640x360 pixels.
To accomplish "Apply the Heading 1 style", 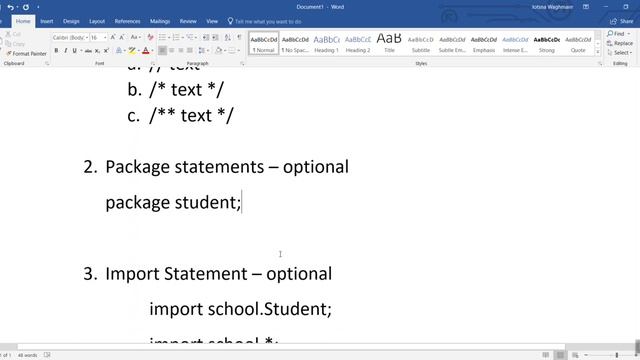I will (327, 43).
